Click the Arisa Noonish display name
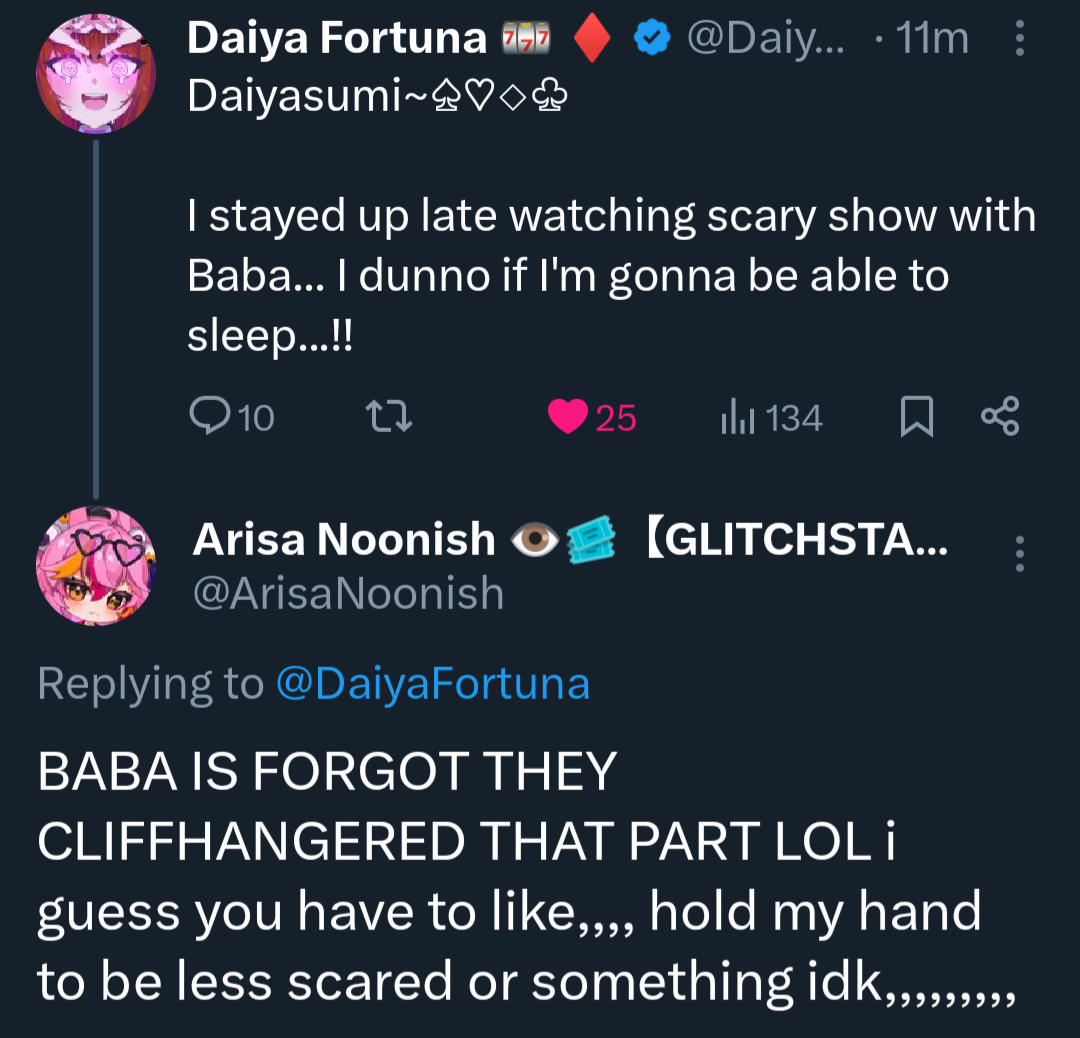 click(343, 540)
